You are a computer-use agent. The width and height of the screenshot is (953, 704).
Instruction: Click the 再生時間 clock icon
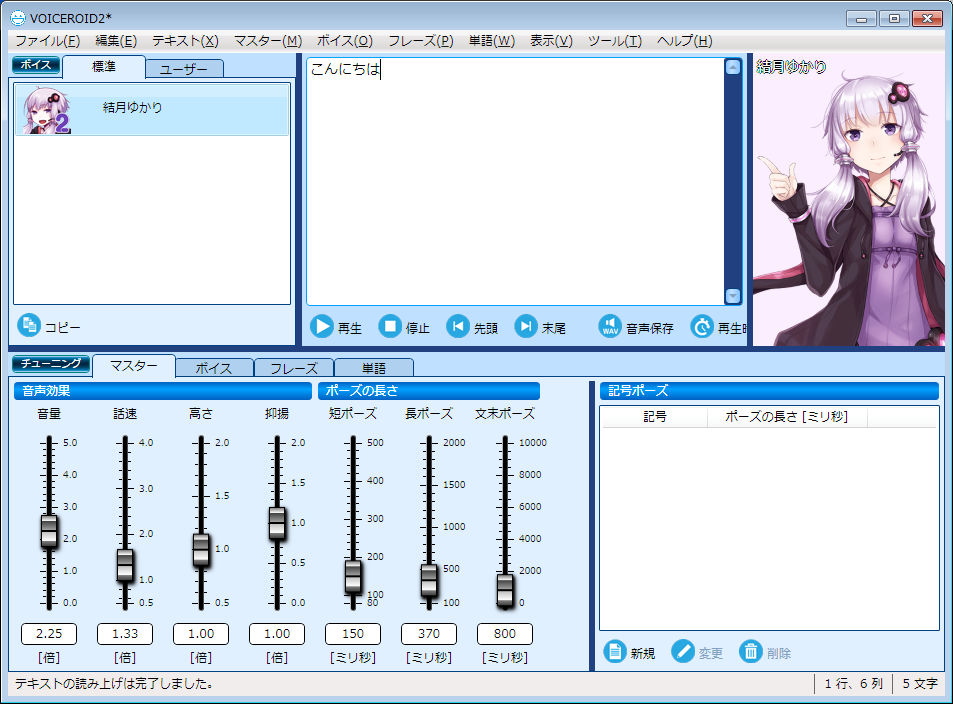click(702, 326)
